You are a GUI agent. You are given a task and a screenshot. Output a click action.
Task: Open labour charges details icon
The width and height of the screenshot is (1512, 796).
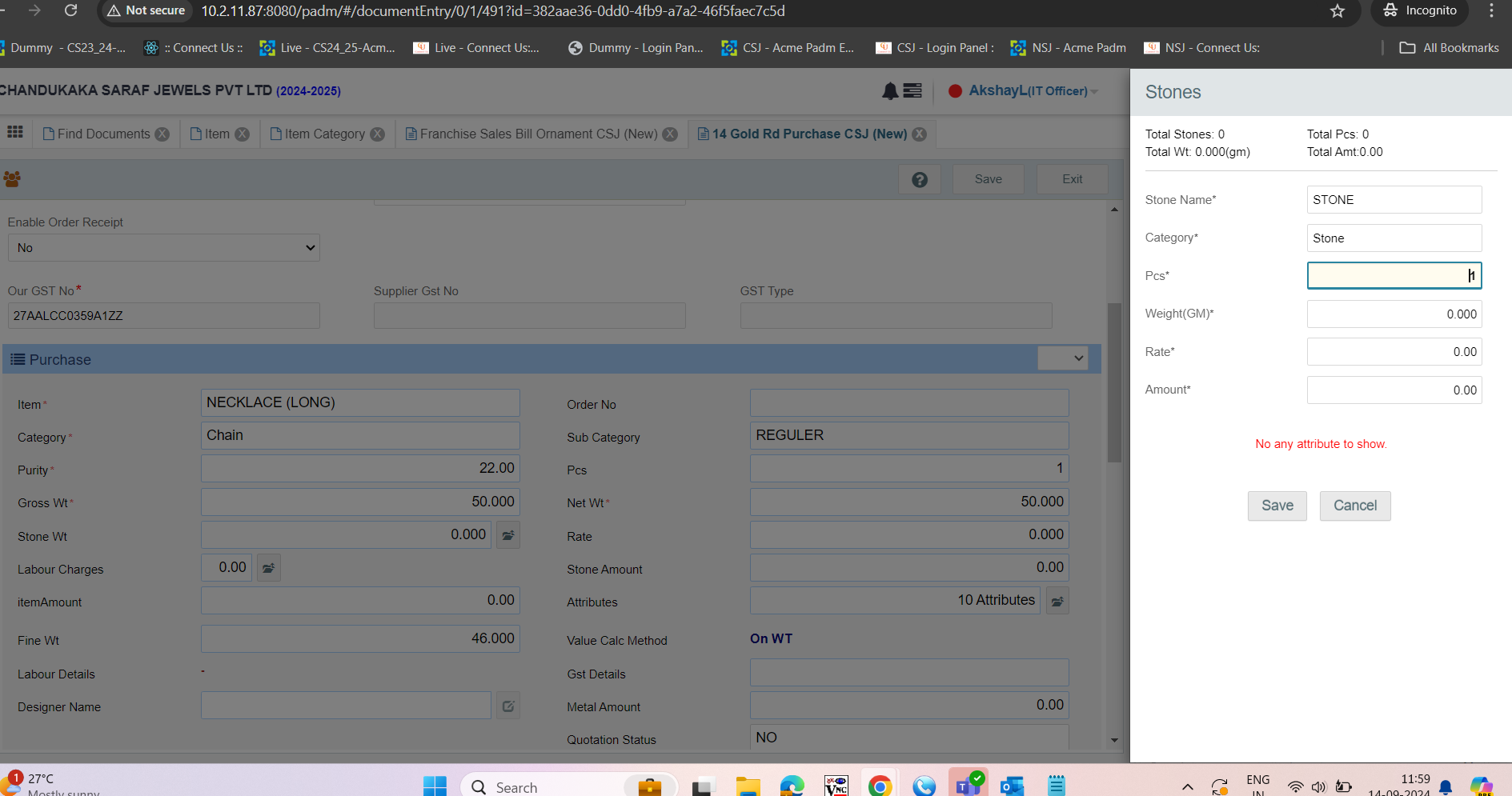tap(269, 568)
